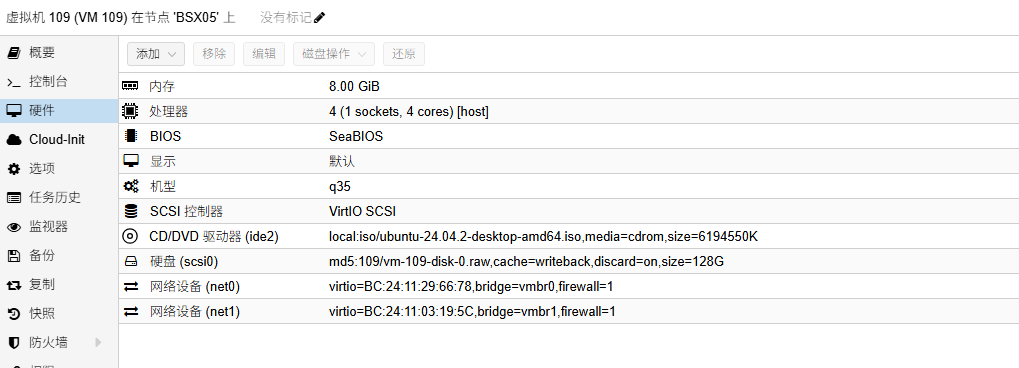Click the 复制 replication icon
This screenshot has width=1019, height=368.
(14, 285)
